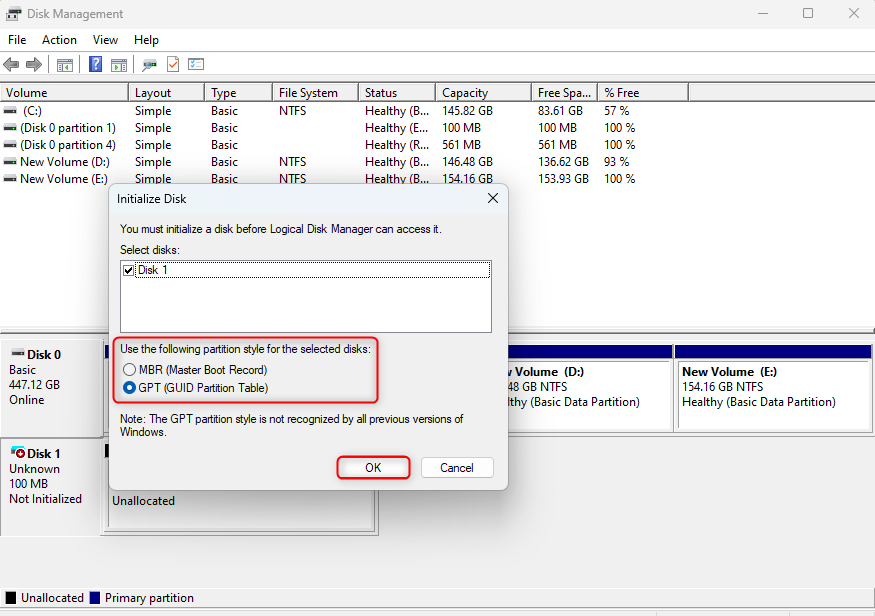Click the Back arrow toolbar icon
The height and width of the screenshot is (616, 875).
(11, 65)
